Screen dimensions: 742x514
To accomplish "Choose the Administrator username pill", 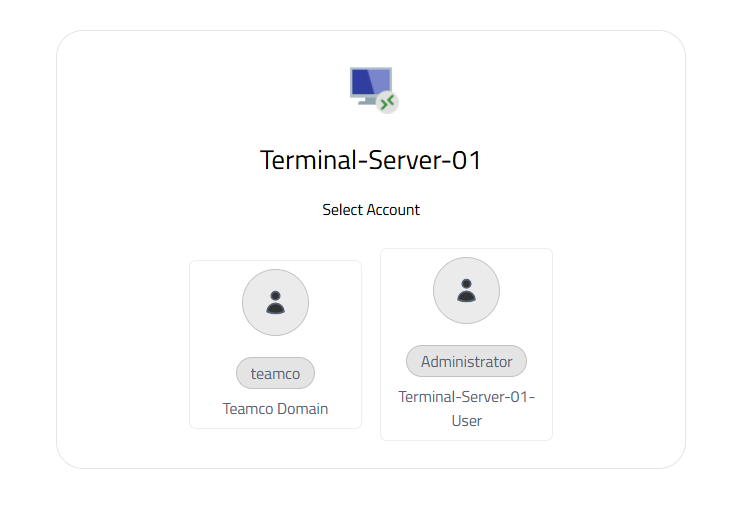I will (x=466, y=362).
